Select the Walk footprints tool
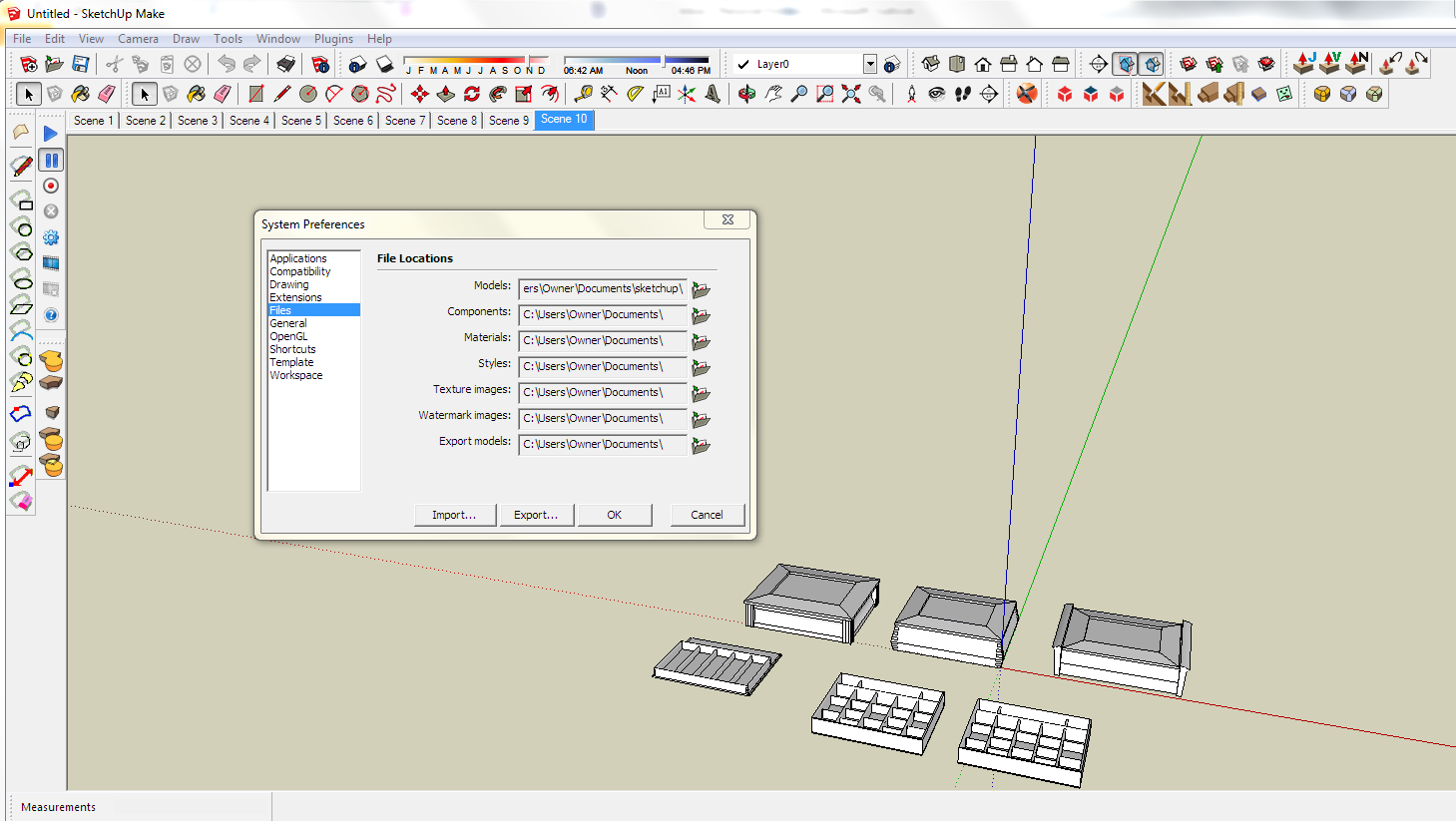The width and height of the screenshot is (1456, 821). coord(963,94)
